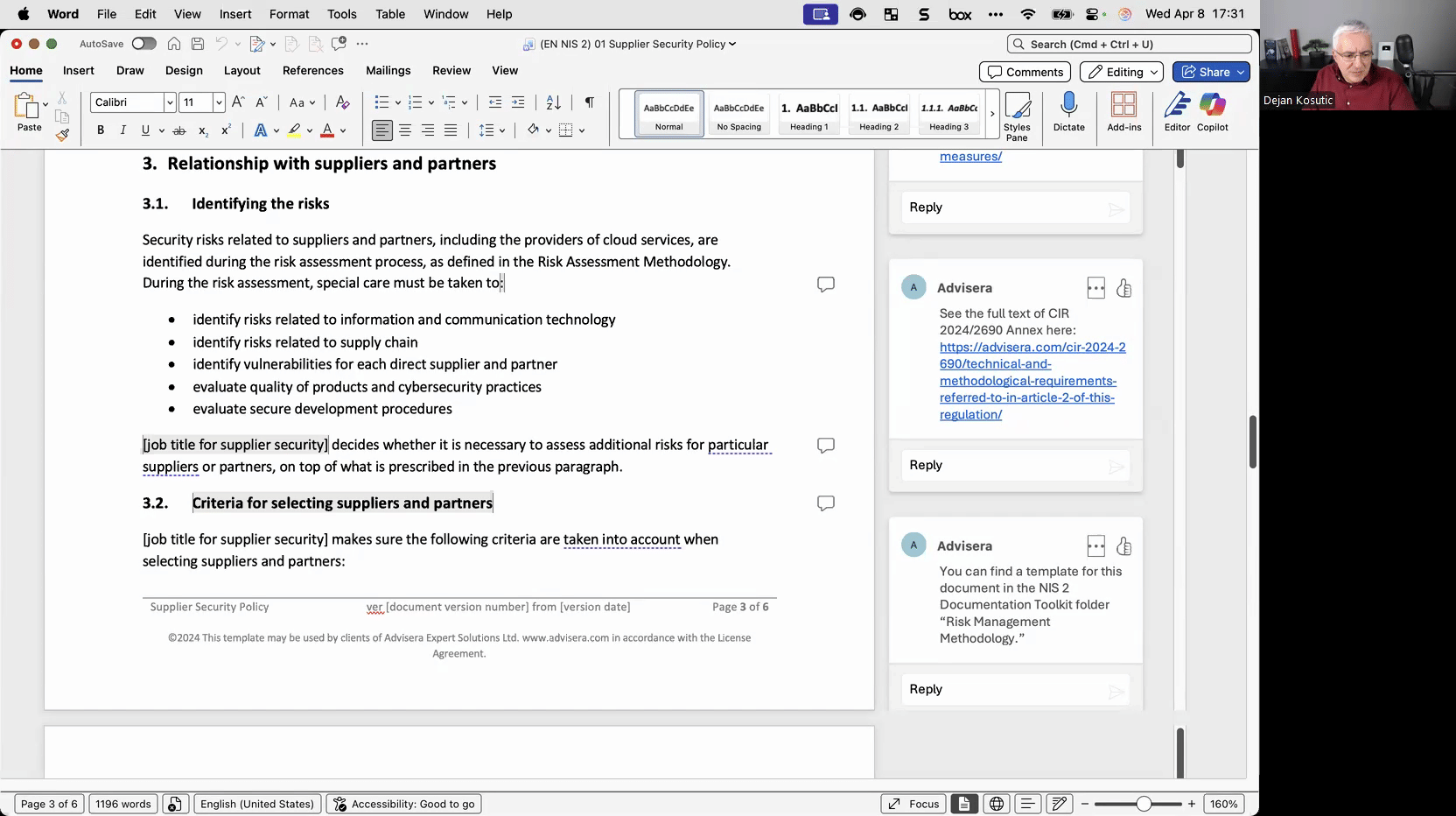Click the Comments button
The width and height of the screenshot is (1456, 816).
1025,72
